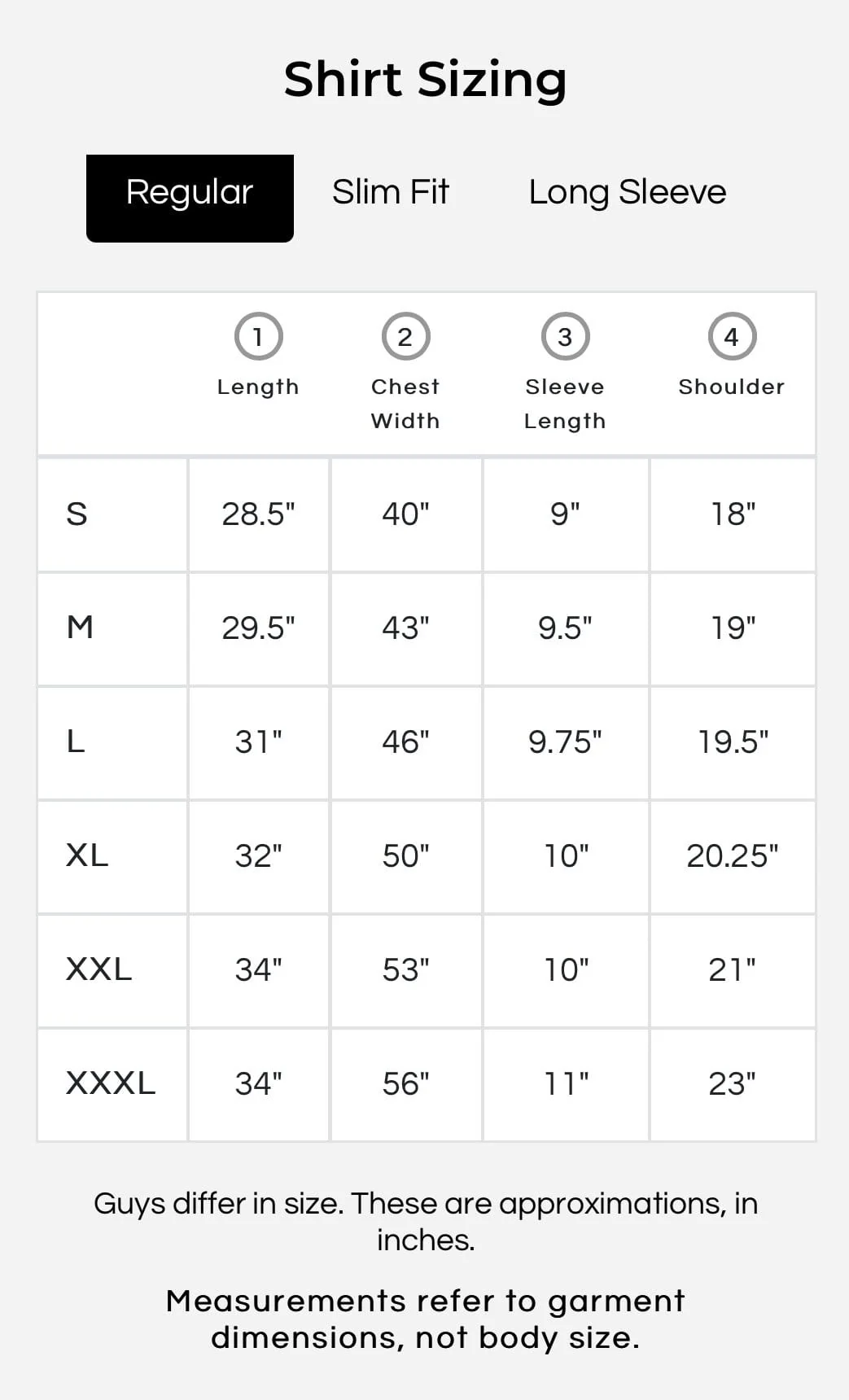This screenshot has width=849, height=1400.
Task: Click the 9.75 sleeve length value
Action: [565, 742]
